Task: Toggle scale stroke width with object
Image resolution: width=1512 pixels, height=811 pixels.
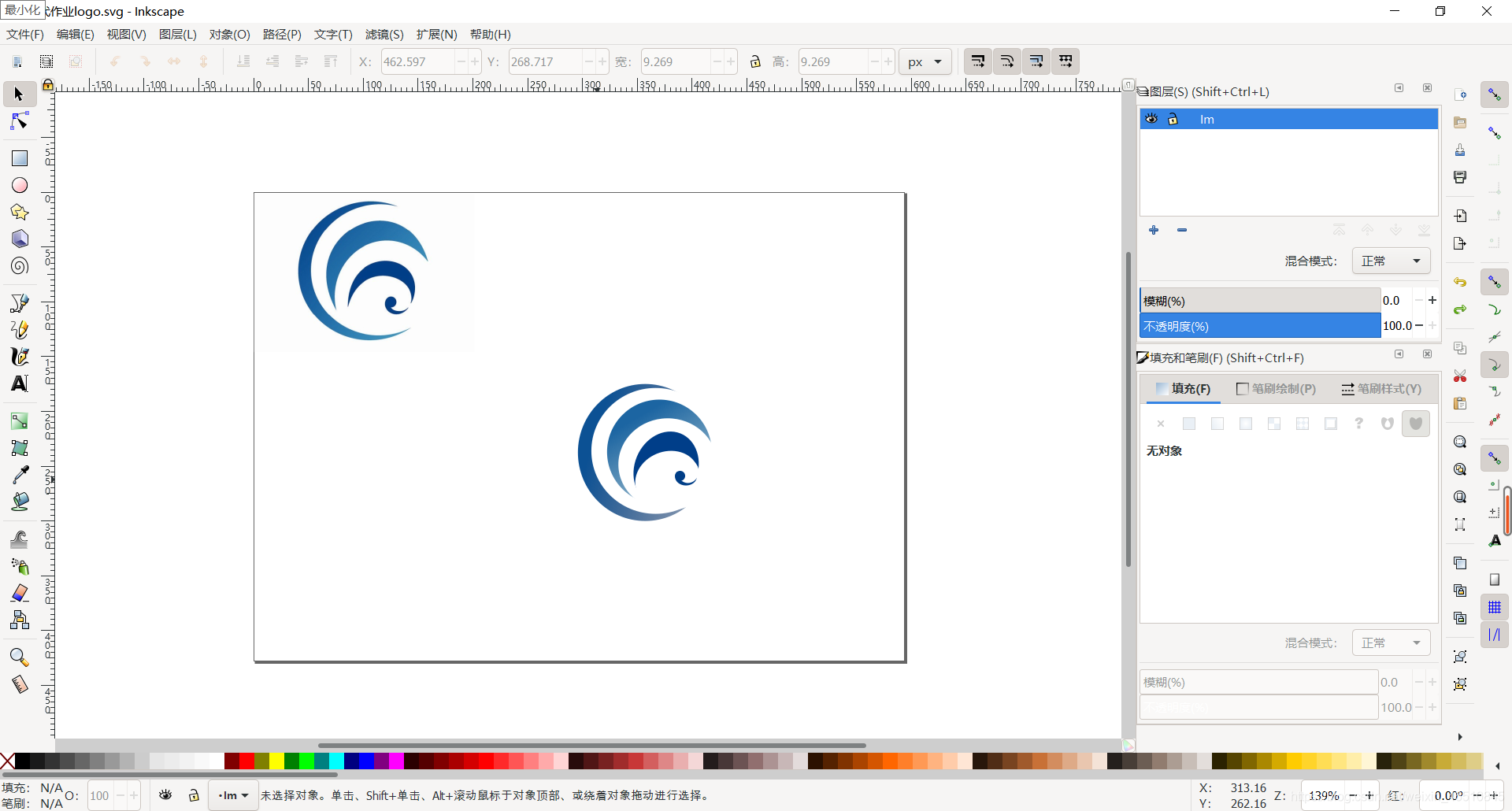Action: tap(978, 61)
